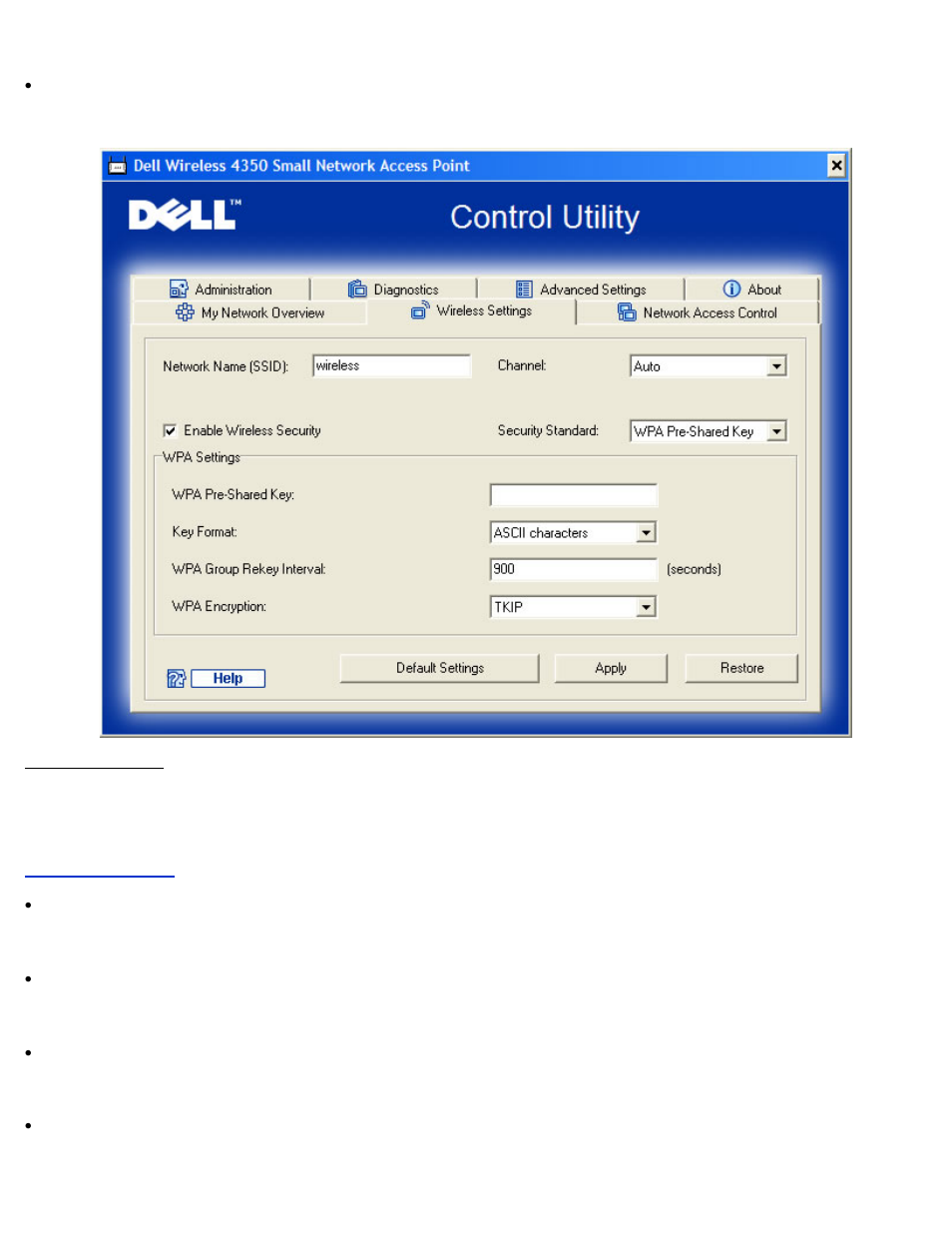The width and height of the screenshot is (952, 1233).
Task: Switch to the Advanced Settings tab
Action: pyautogui.click(x=581, y=289)
